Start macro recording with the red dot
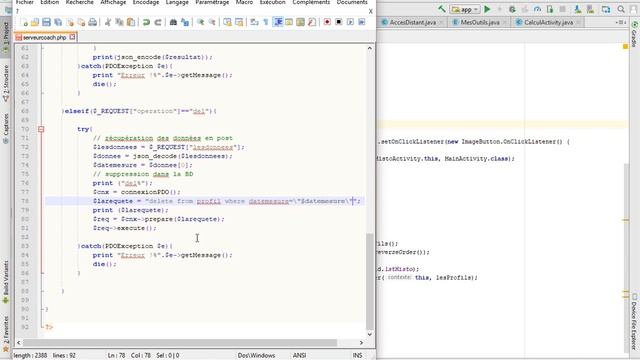 [327, 22]
